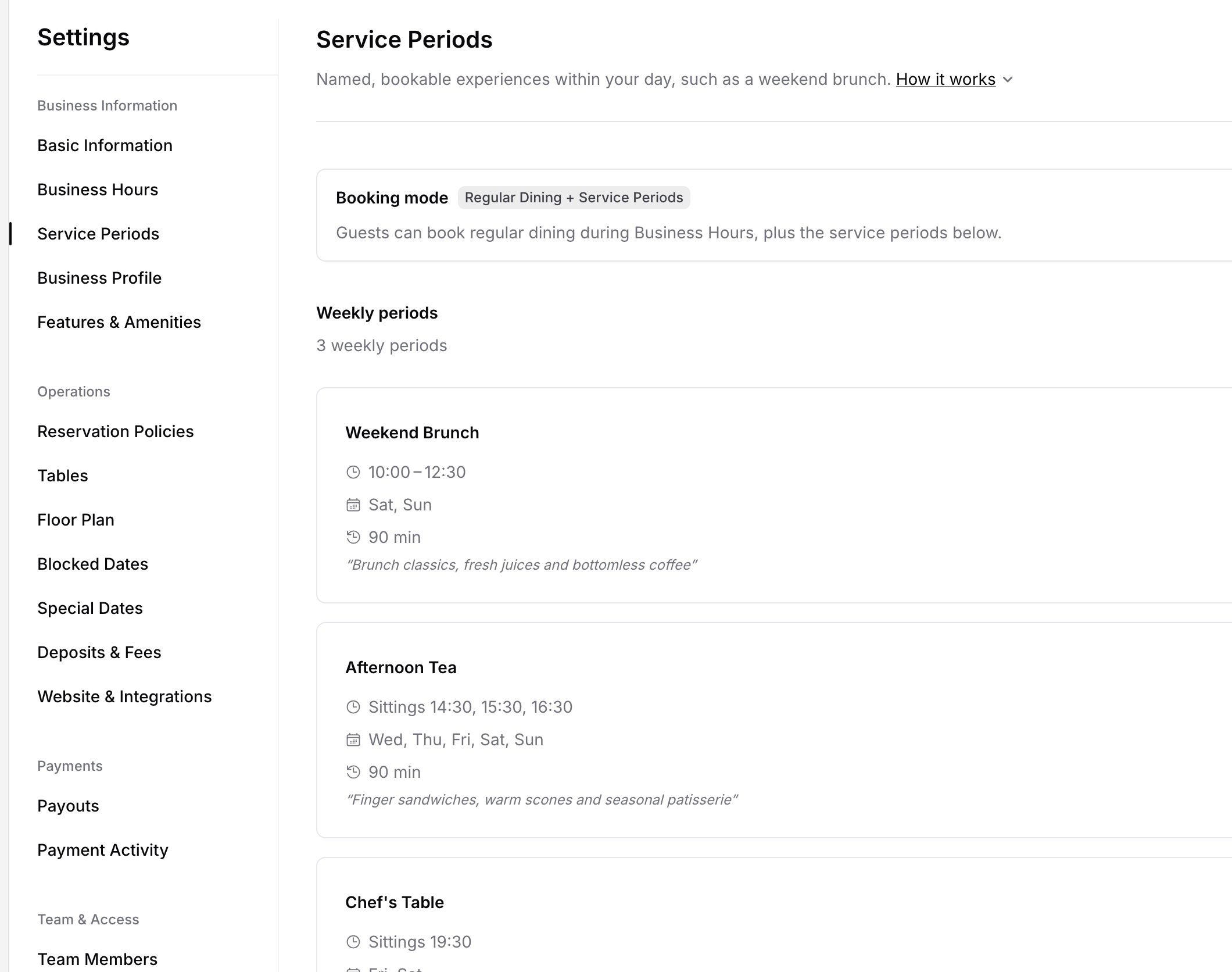Open the How it works link
This screenshot has height=972, width=1232.
point(946,79)
